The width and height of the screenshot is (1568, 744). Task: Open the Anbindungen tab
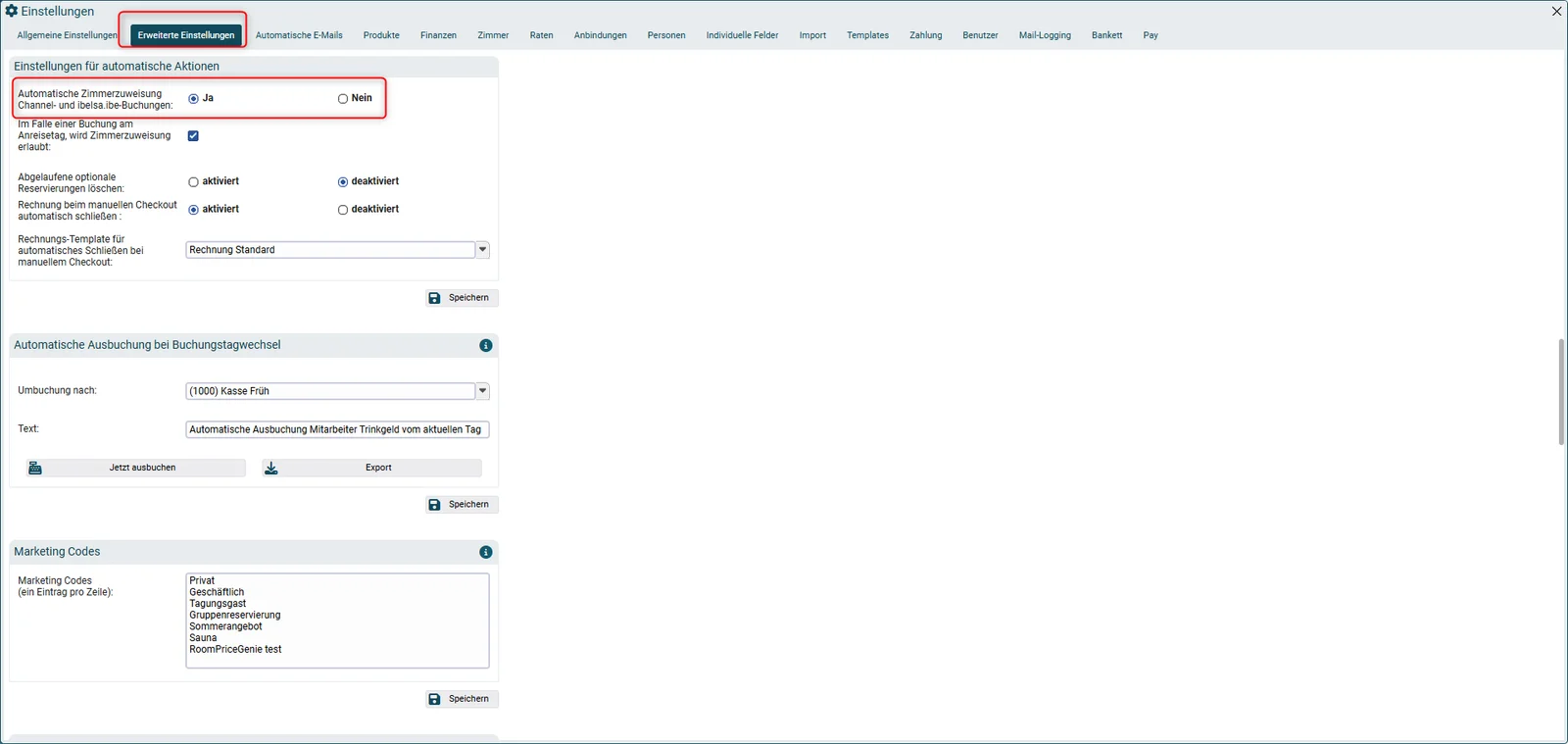(x=601, y=35)
